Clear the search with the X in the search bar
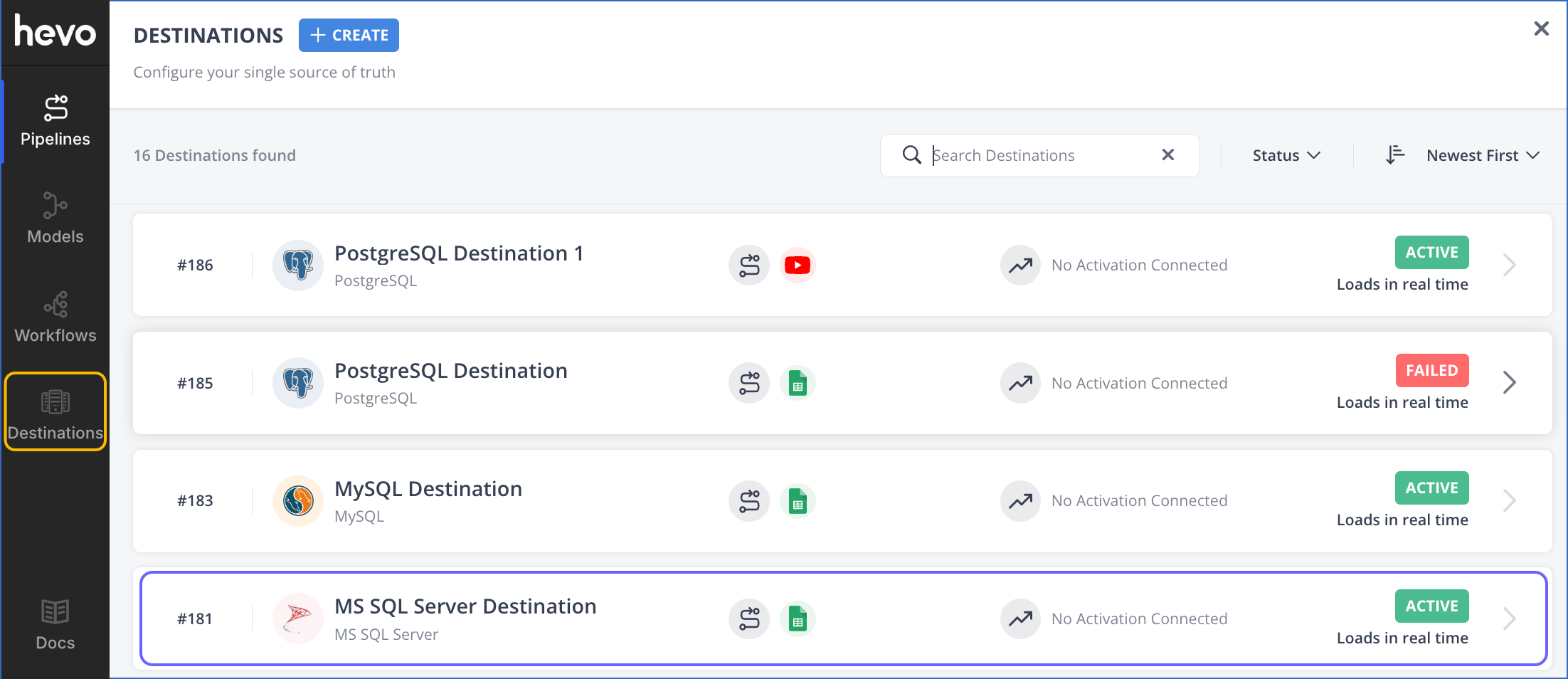1568x679 pixels. [x=1167, y=155]
